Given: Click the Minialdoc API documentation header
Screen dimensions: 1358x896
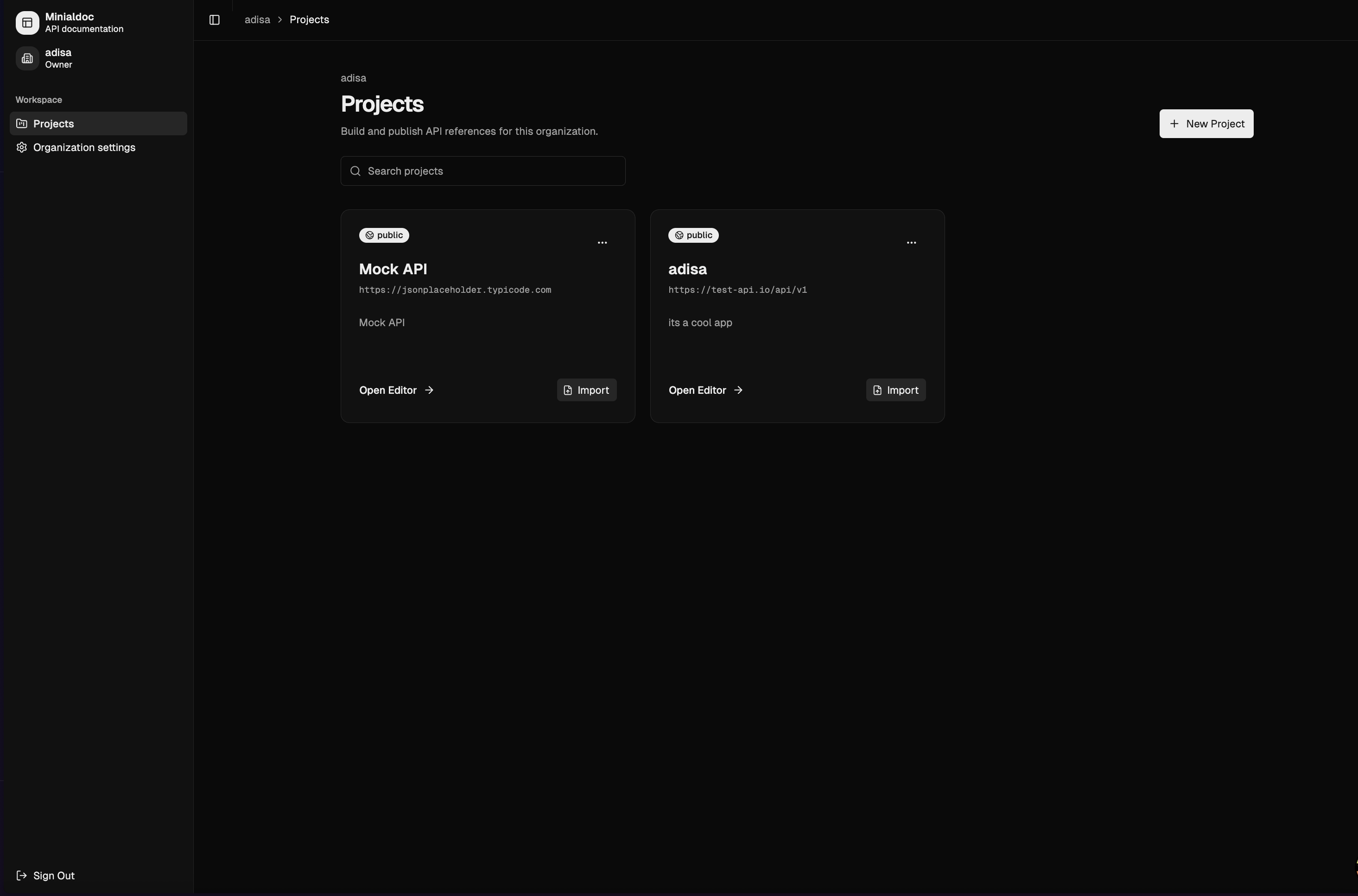Looking at the screenshot, I should (x=98, y=23).
